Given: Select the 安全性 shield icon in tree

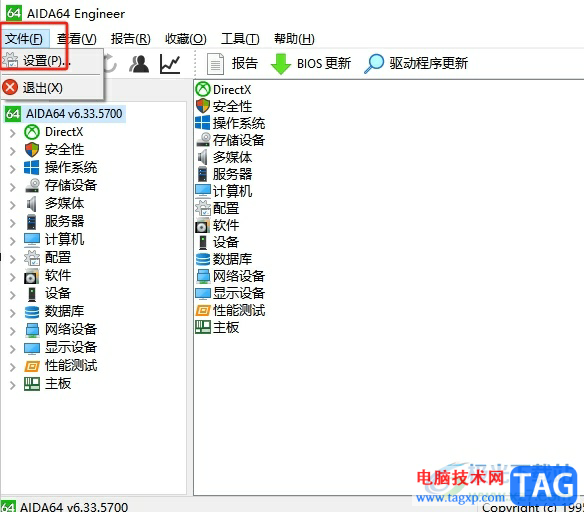Looking at the screenshot, I should 32,150.
